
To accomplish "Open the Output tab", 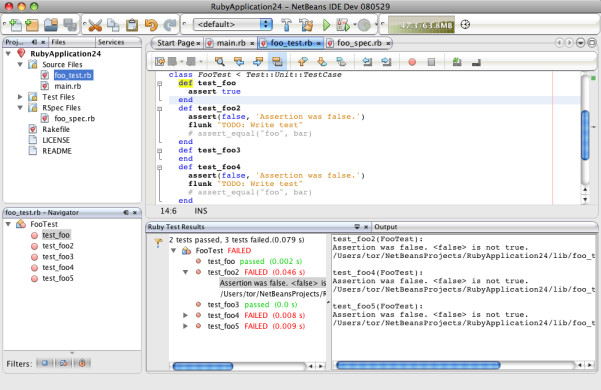I will tap(386, 227).
